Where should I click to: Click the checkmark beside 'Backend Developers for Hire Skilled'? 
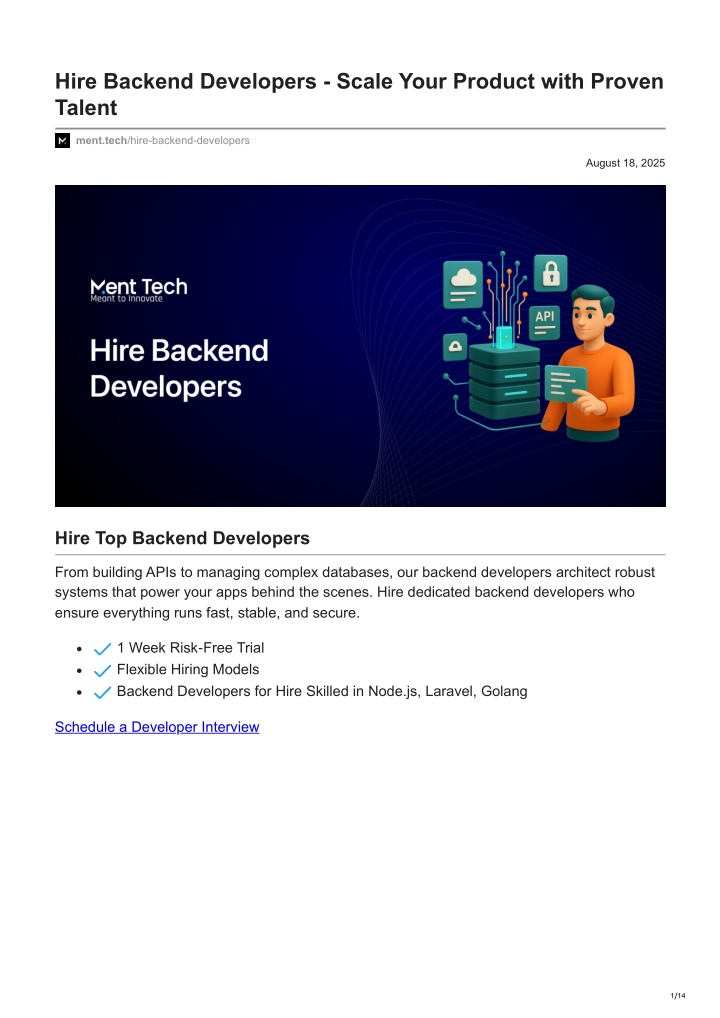103,692
